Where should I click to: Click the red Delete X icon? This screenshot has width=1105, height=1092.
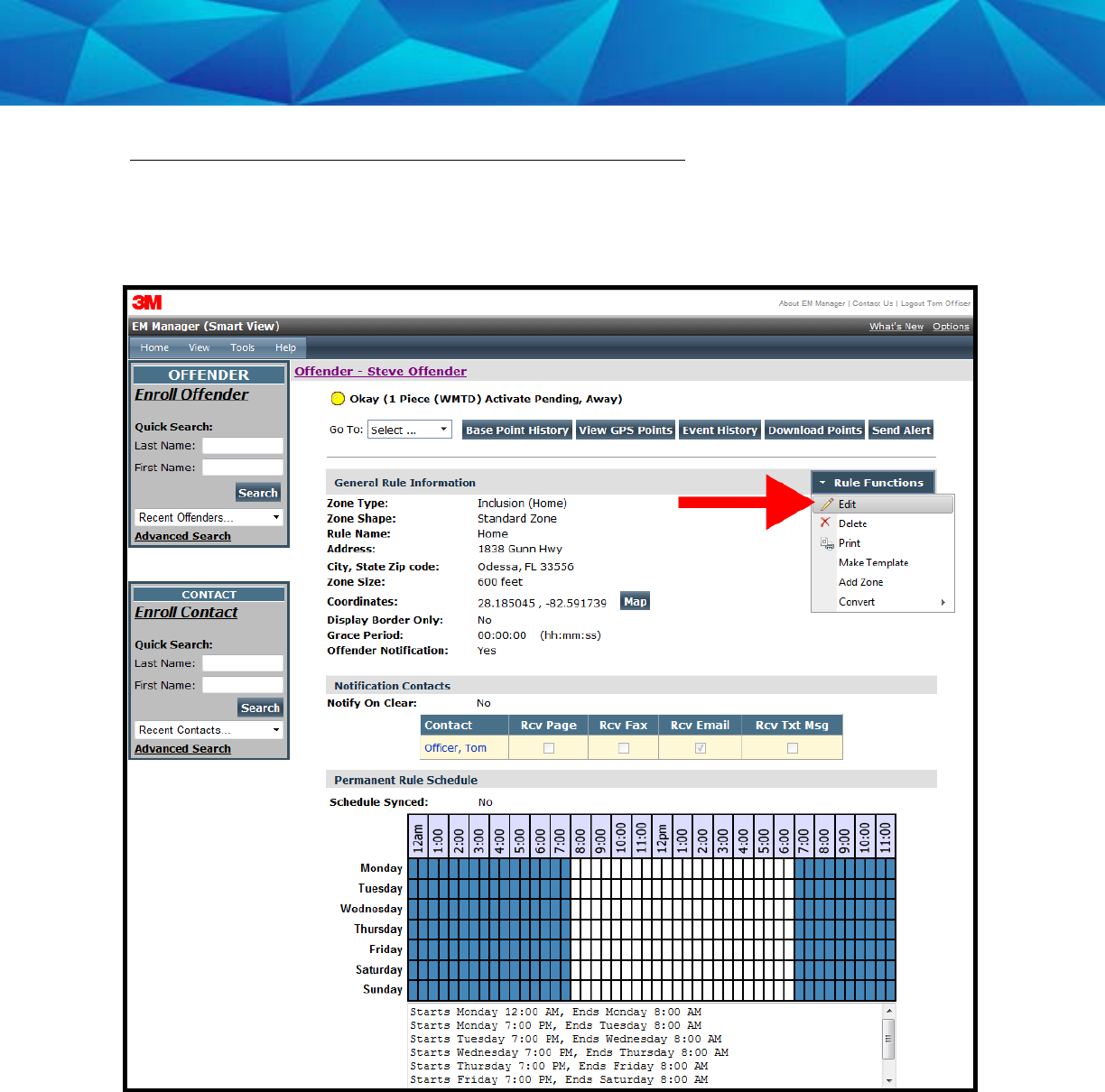[825, 523]
